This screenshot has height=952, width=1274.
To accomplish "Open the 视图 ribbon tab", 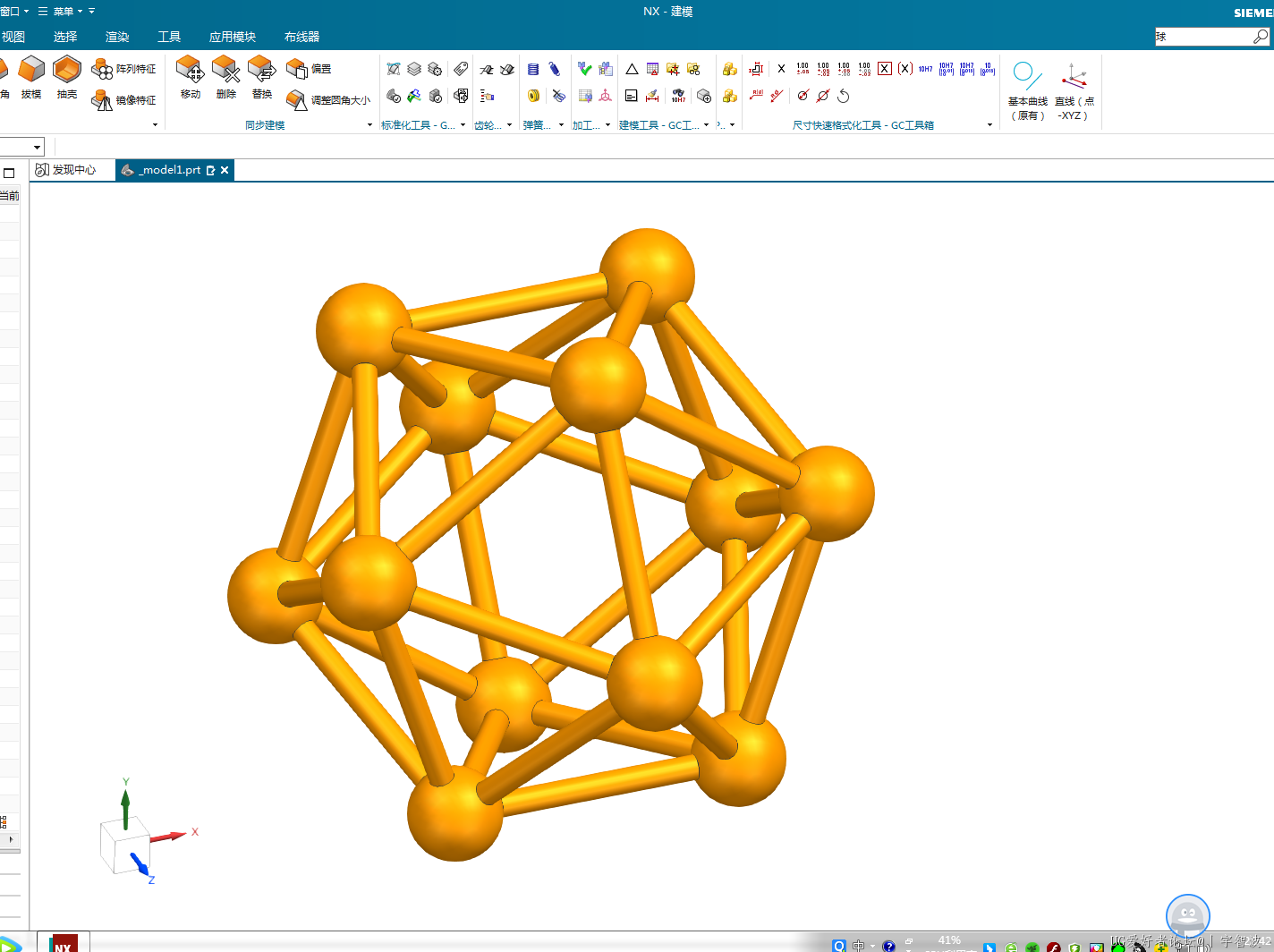I will click(13, 37).
